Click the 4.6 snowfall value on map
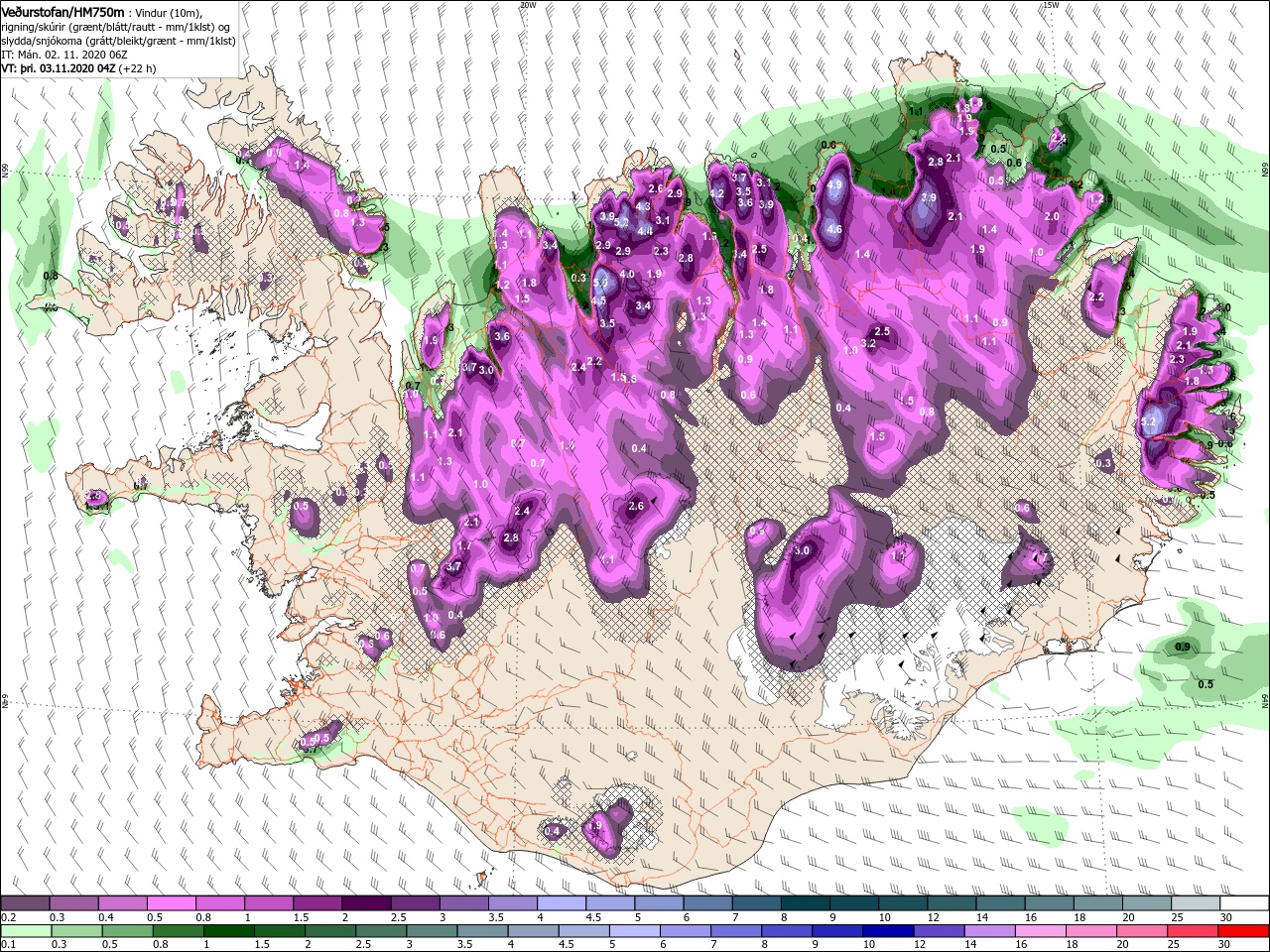This screenshot has width=1270, height=952. tap(834, 229)
